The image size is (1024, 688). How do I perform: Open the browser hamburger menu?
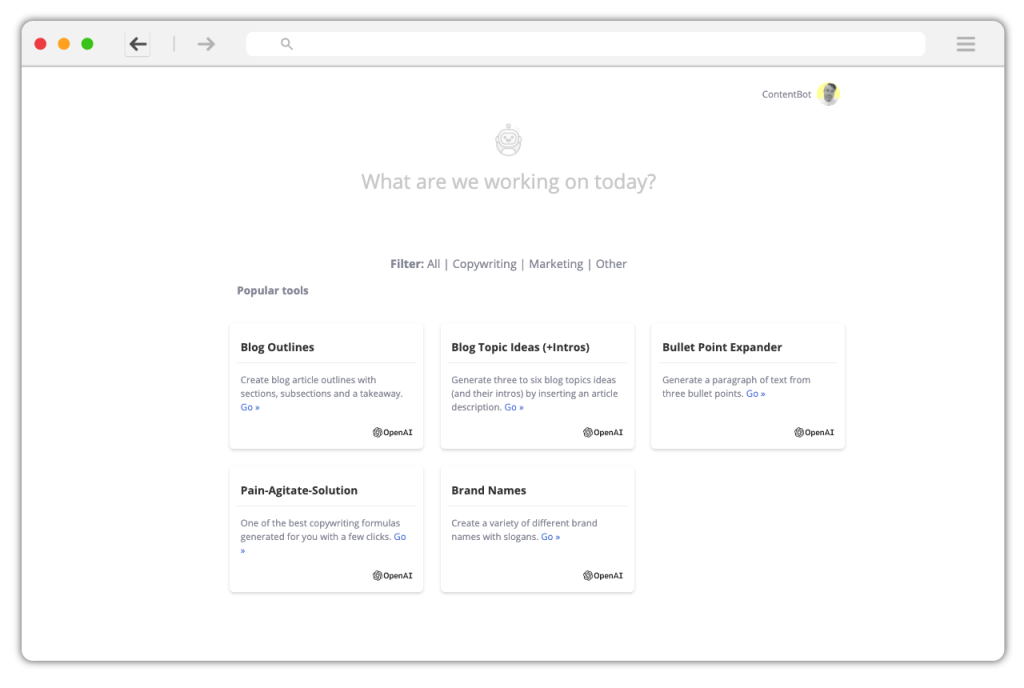click(966, 44)
